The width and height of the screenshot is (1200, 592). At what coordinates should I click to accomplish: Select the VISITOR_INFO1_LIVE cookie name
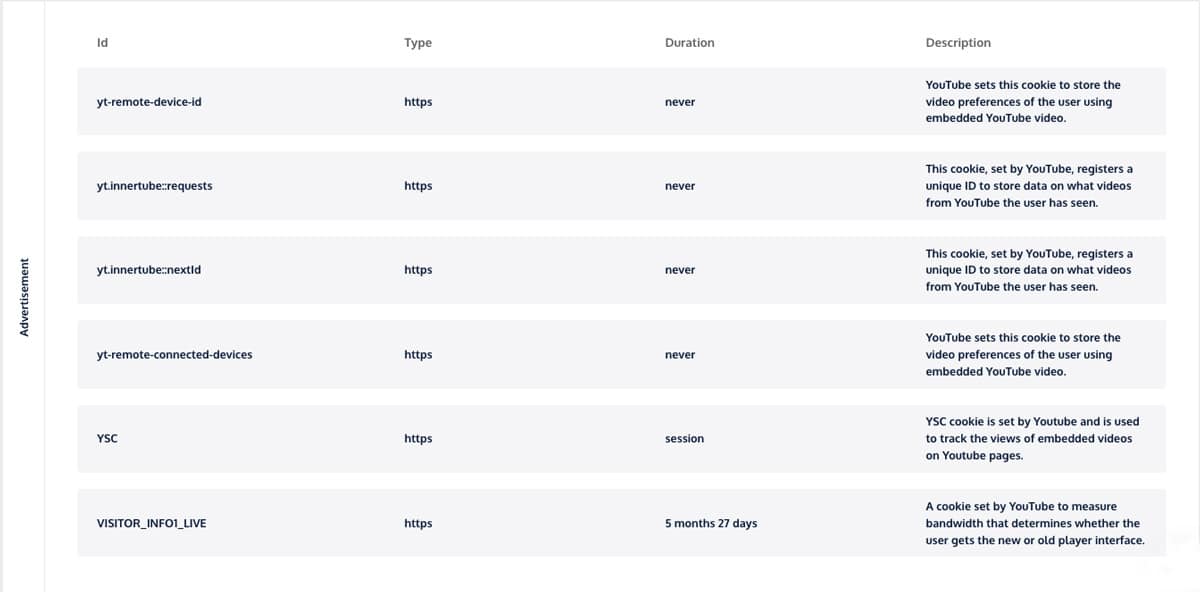pyautogui.click(x=151, y=523)
